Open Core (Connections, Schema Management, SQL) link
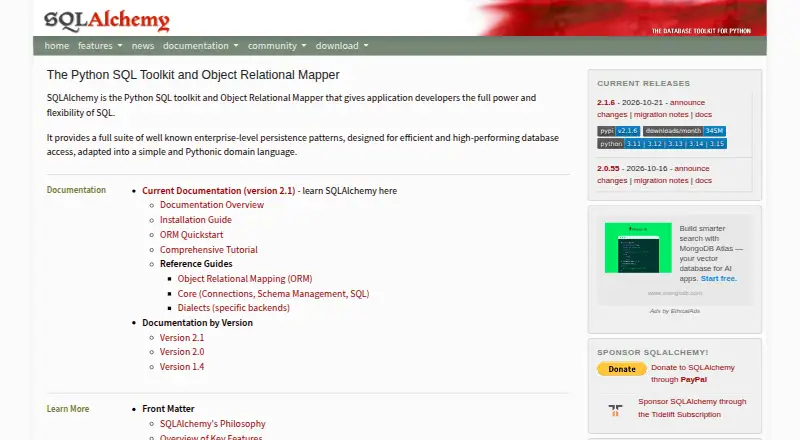This screenshot has height=440, width=800. [x=273, y=294]
